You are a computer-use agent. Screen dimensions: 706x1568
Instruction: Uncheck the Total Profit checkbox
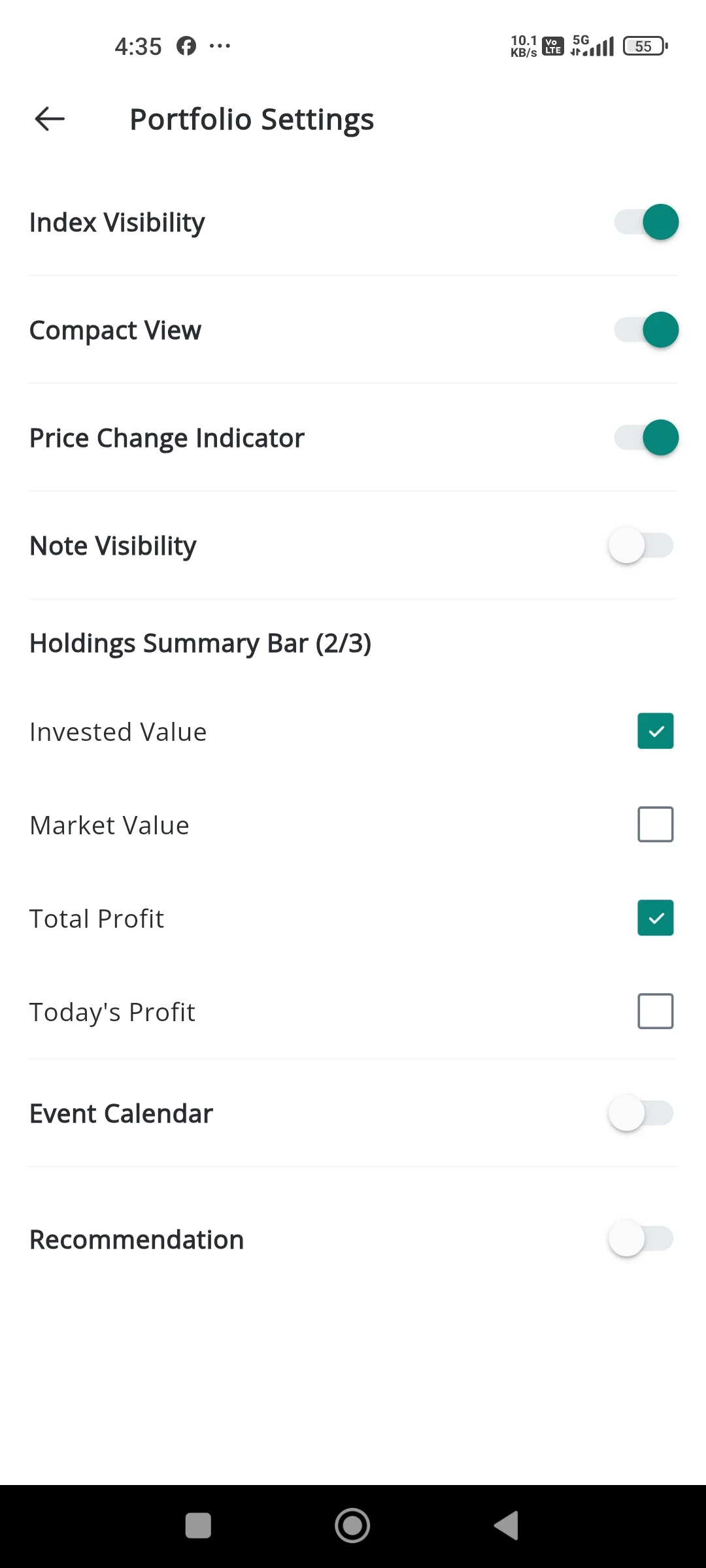(x=655, y=918)
